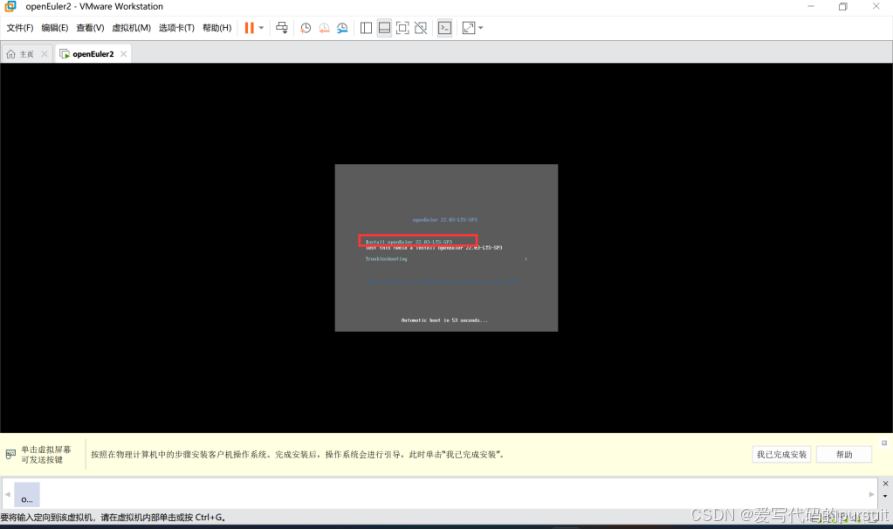Image resolution: width=893 pixels, height=530 pixels.
Task: Open the 查看(V) menu
Action: pyautogui.click(x=90, y=28)
